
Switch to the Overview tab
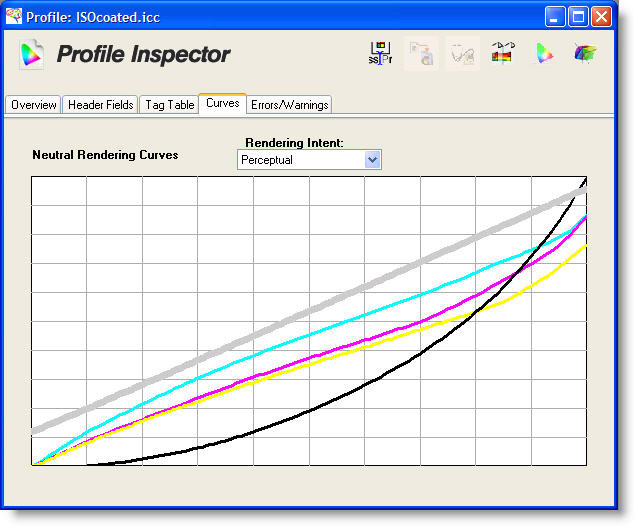coord(34,105)
